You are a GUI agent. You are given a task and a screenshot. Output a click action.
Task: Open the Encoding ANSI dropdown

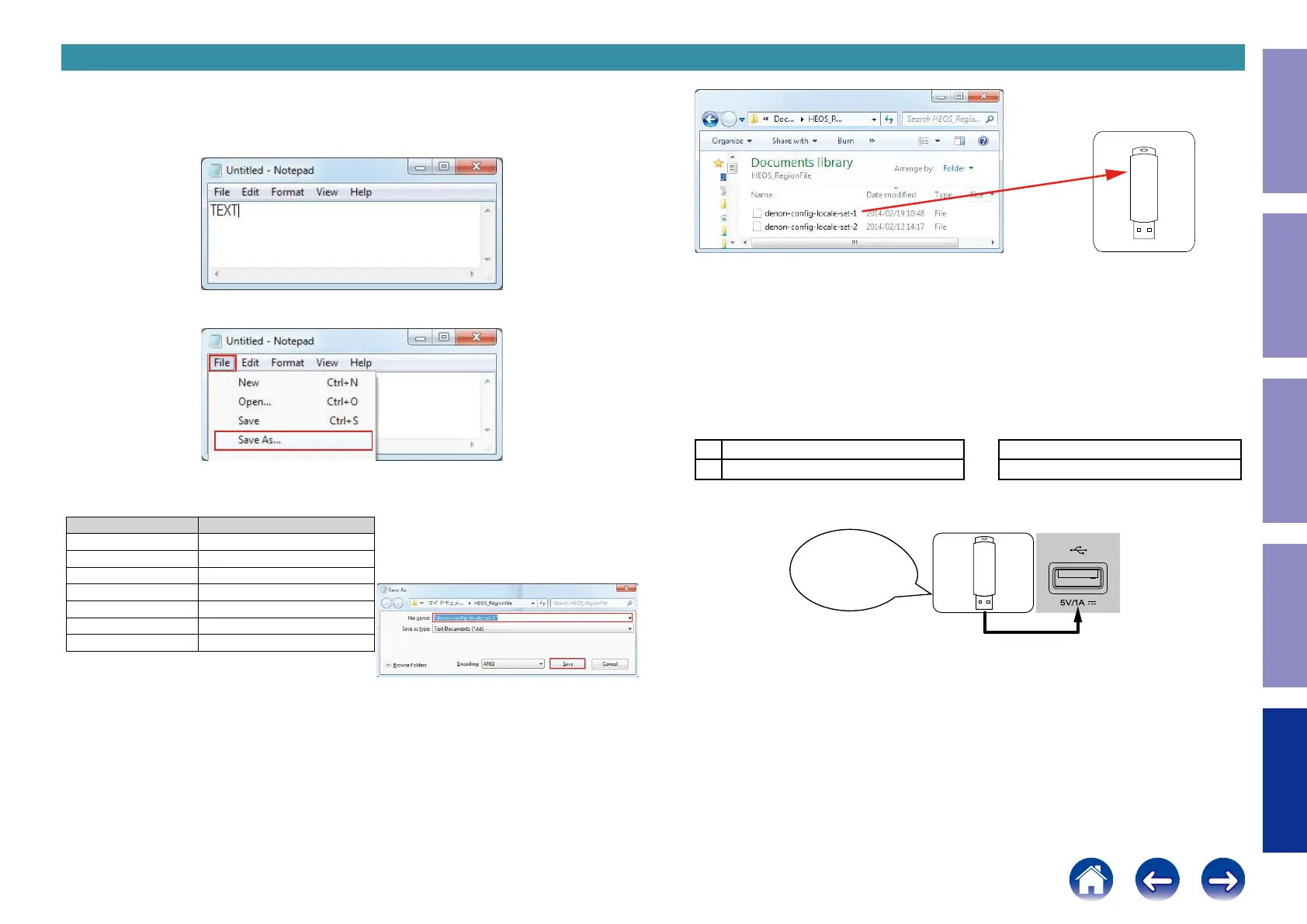(513, 664)
